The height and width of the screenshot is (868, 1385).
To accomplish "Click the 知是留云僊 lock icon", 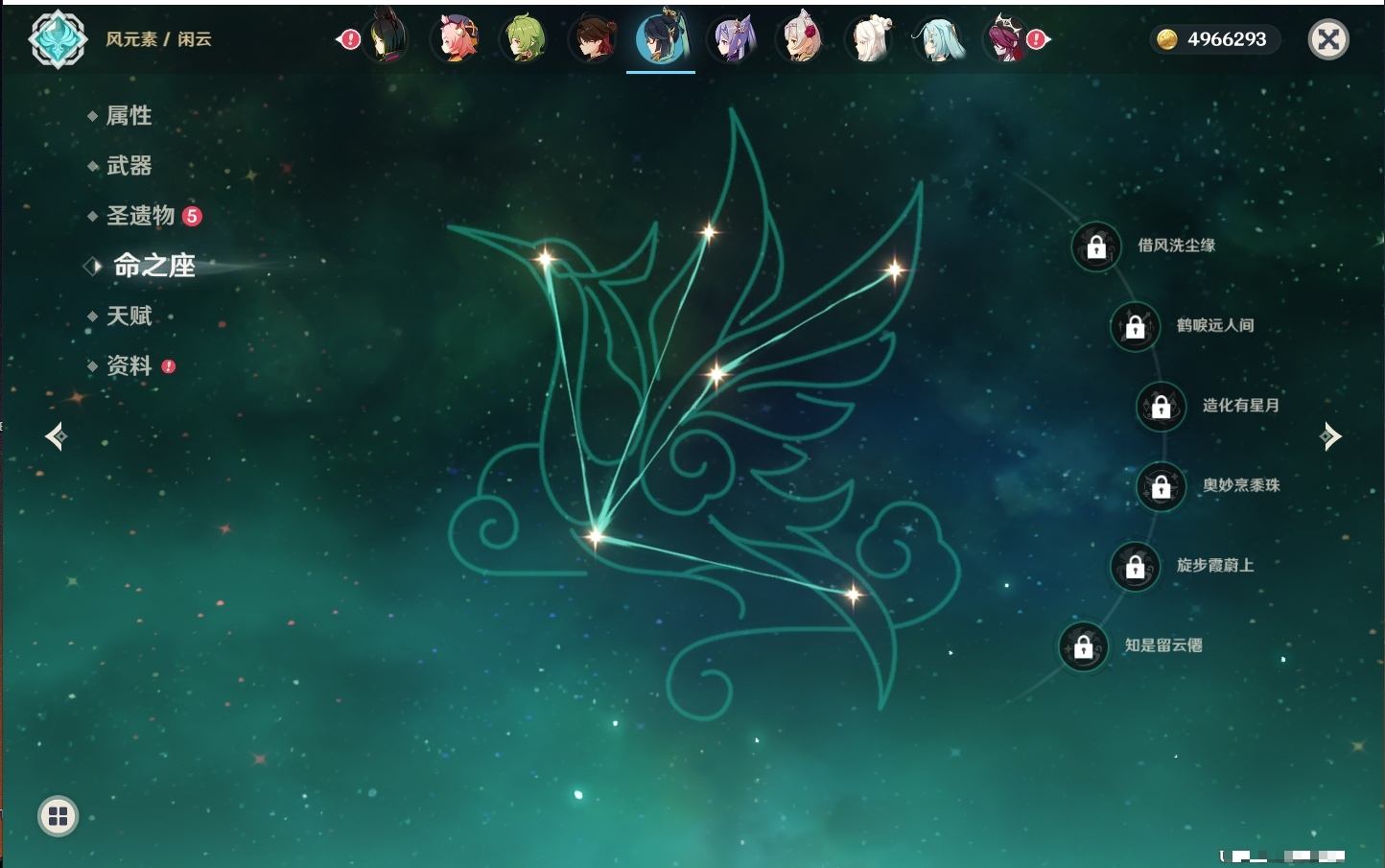I will [x=1083, y=646].
